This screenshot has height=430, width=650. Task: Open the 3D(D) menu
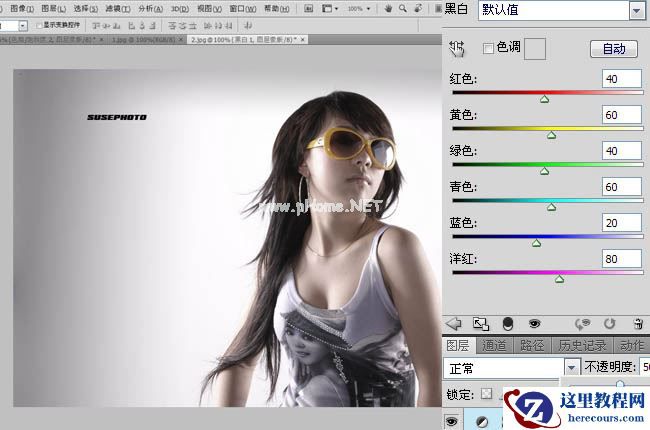tap(180, 8)
